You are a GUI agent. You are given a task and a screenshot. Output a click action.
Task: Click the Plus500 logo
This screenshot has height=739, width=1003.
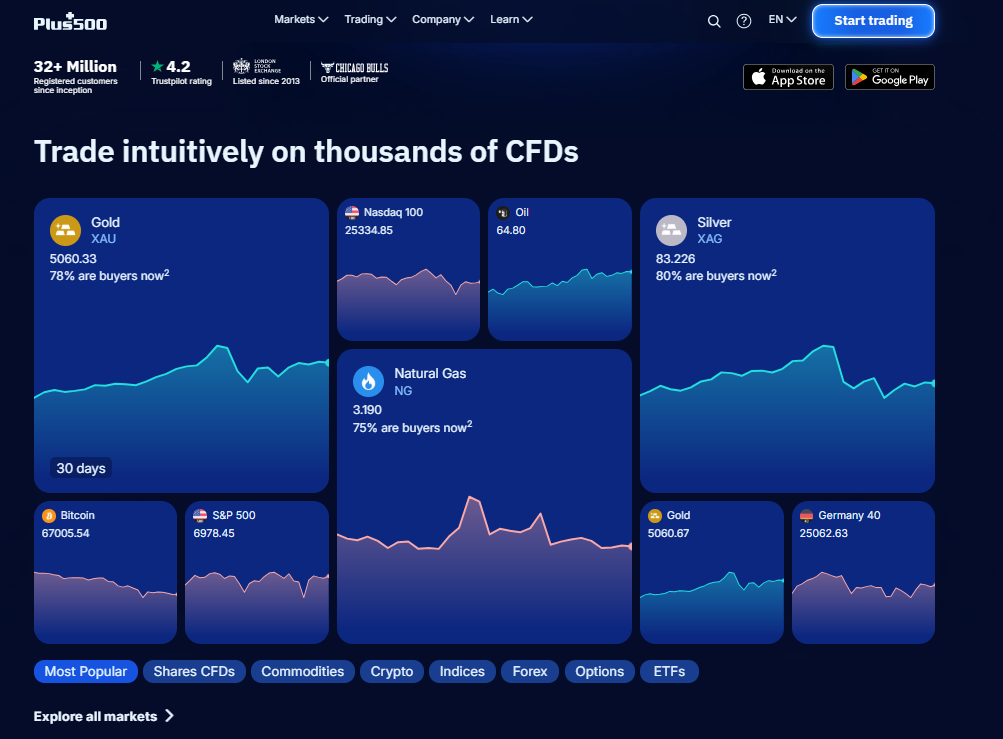(70, 22)
